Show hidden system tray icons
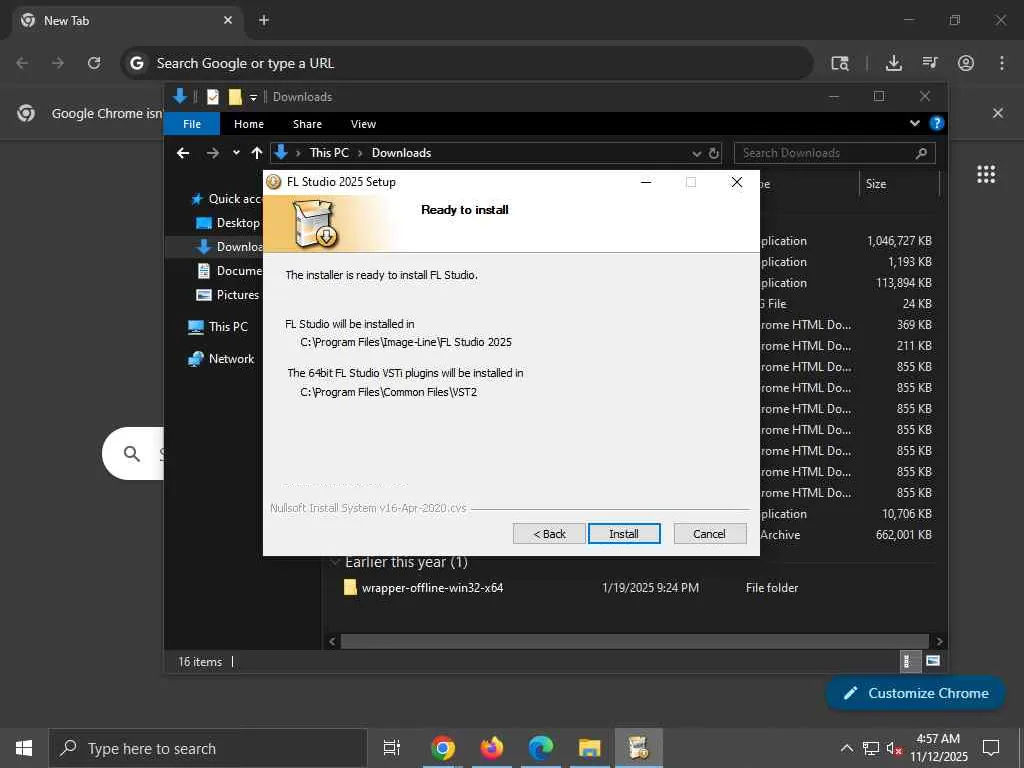 click(846, 748)
